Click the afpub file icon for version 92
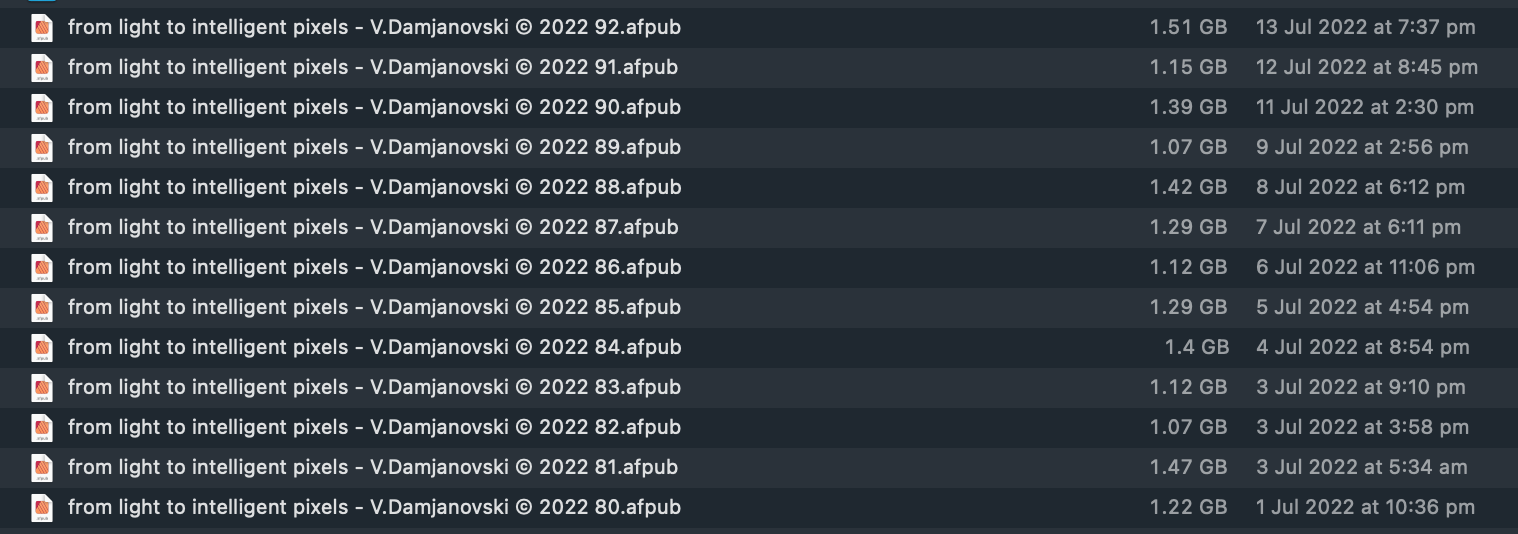The width and height of the screenshot is (1518, 534). point(41,28)
